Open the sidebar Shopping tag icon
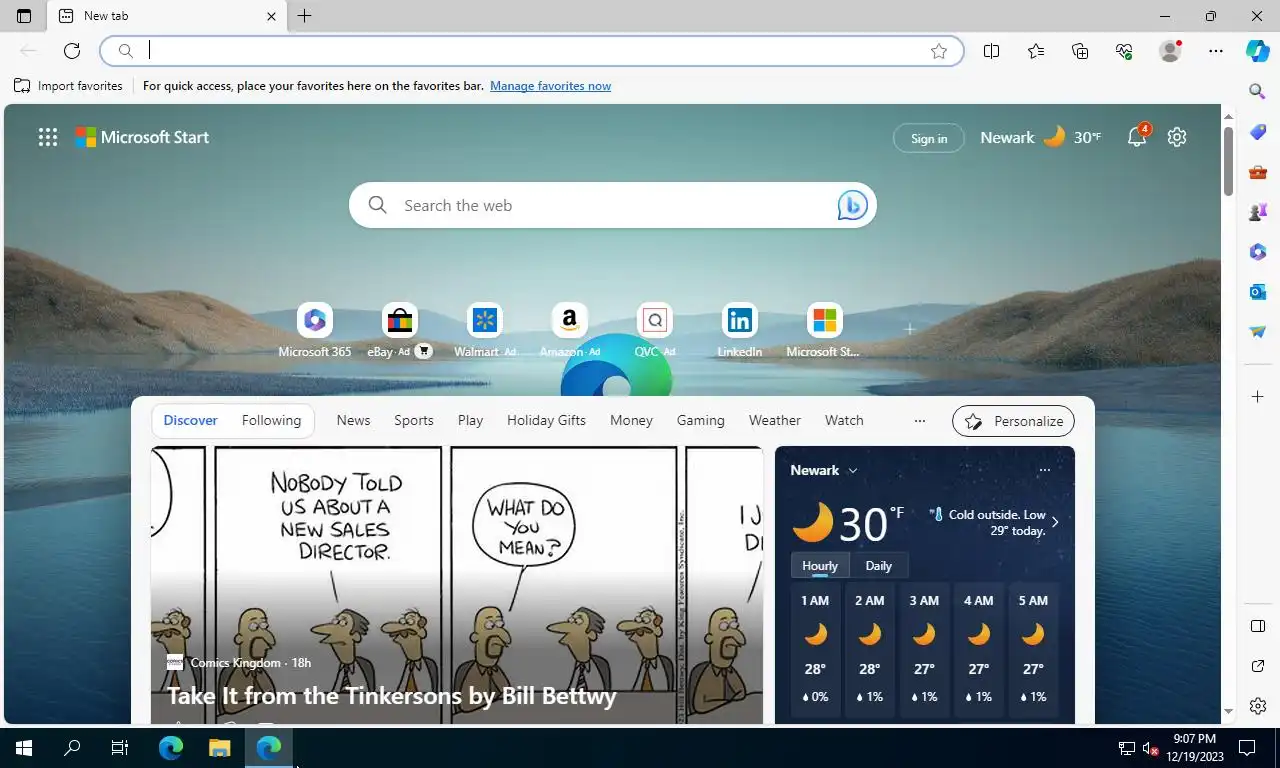Image resolution: width=1280 pixels, height=768 pixels. [x=1258, y=132]
